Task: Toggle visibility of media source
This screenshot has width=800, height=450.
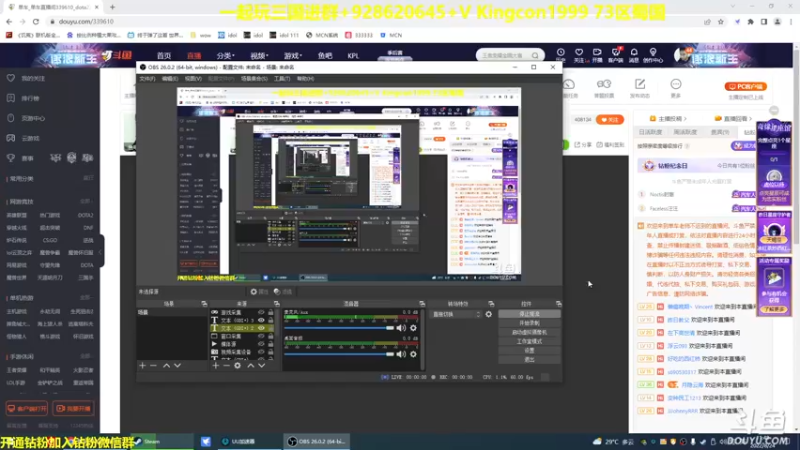Action: point(261,344)
